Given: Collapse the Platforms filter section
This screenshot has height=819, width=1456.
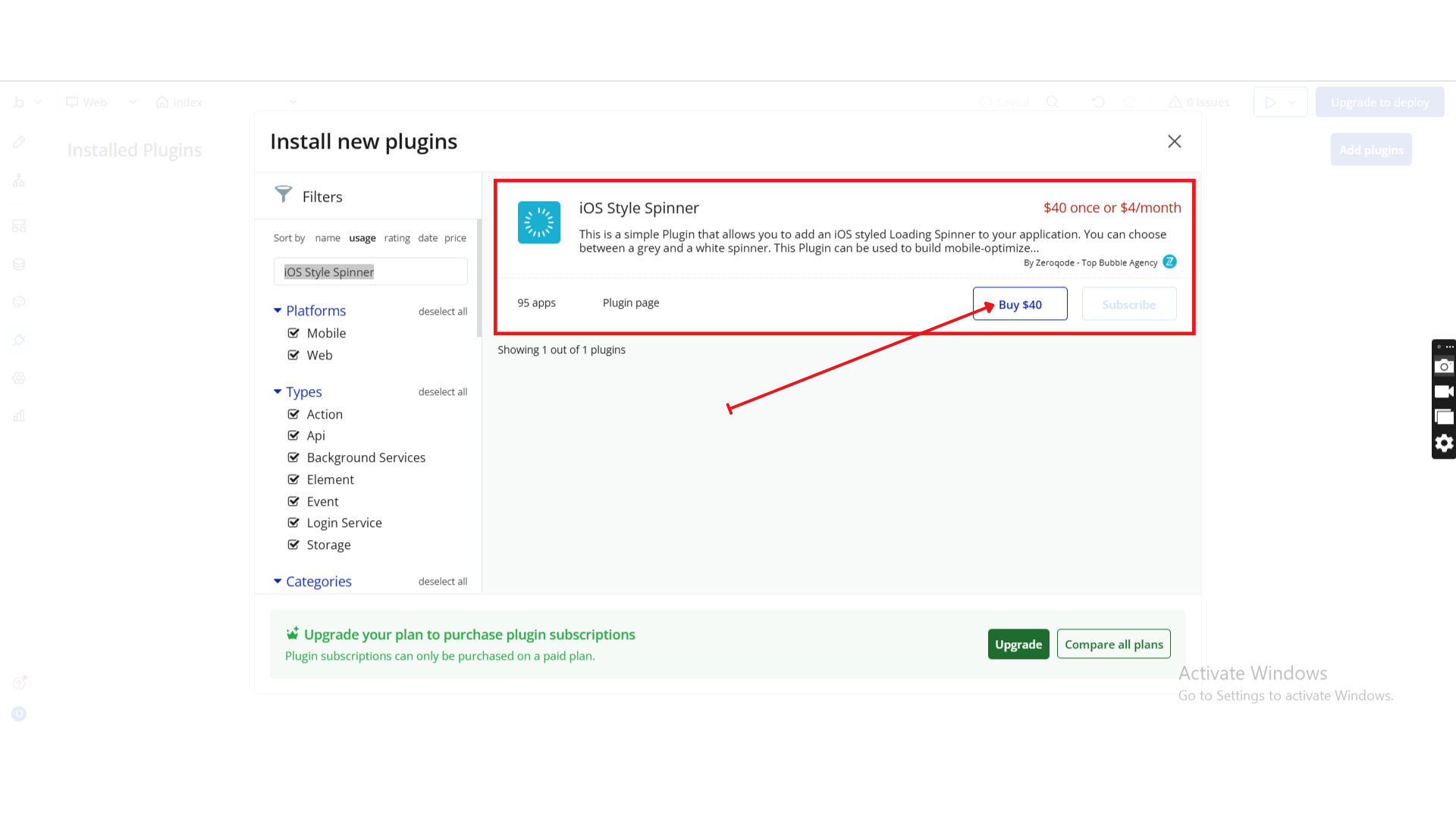Looking at the screenshot, I should point(278,310).
